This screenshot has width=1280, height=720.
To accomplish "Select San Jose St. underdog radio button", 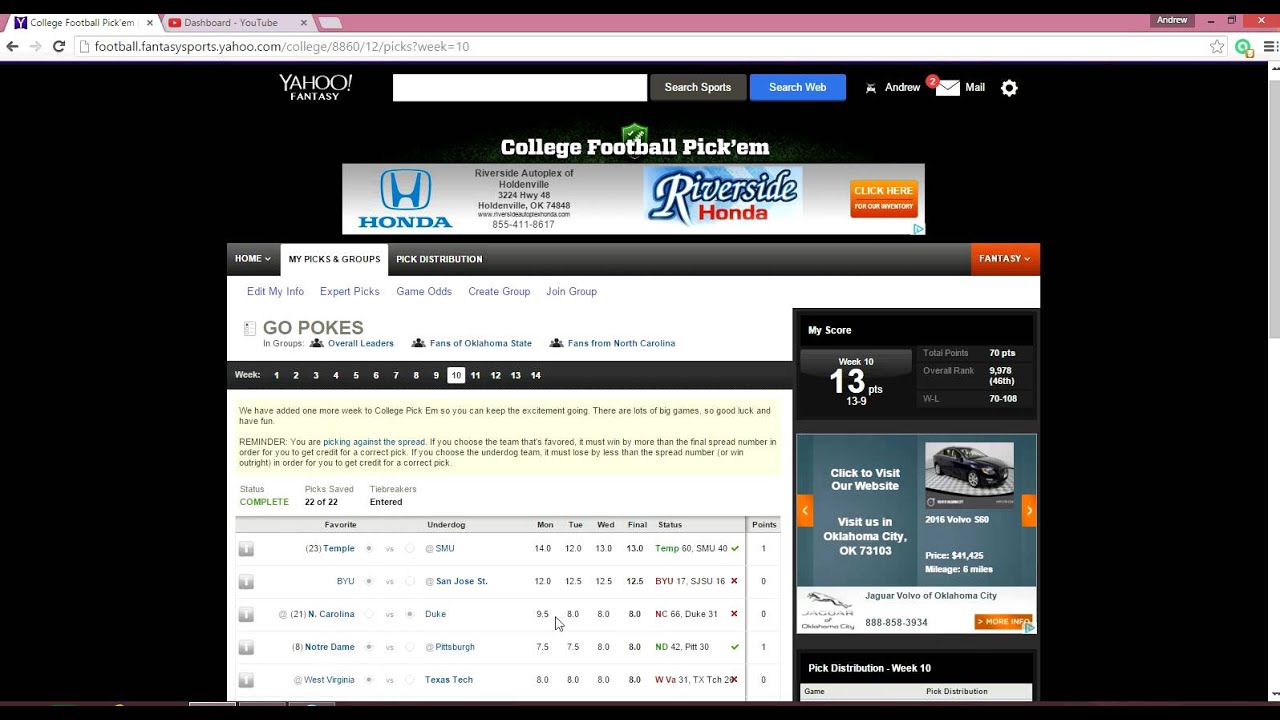I will pyautogui.click(x=410, y=581).
